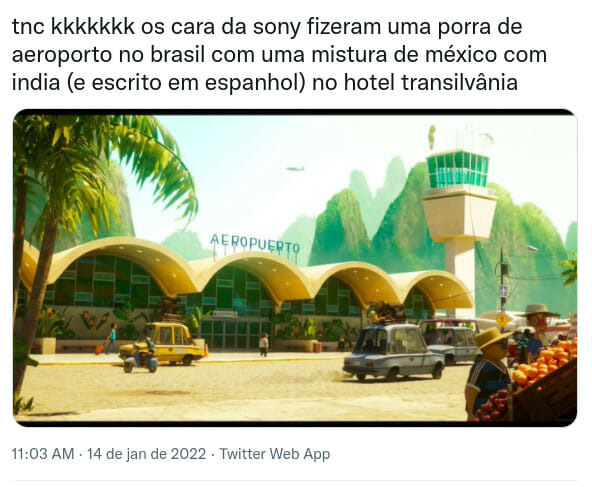This screenshot has height=487, width=592.
Task: Click the 11:03 AM timestamp link
Action: pos(43,454)
